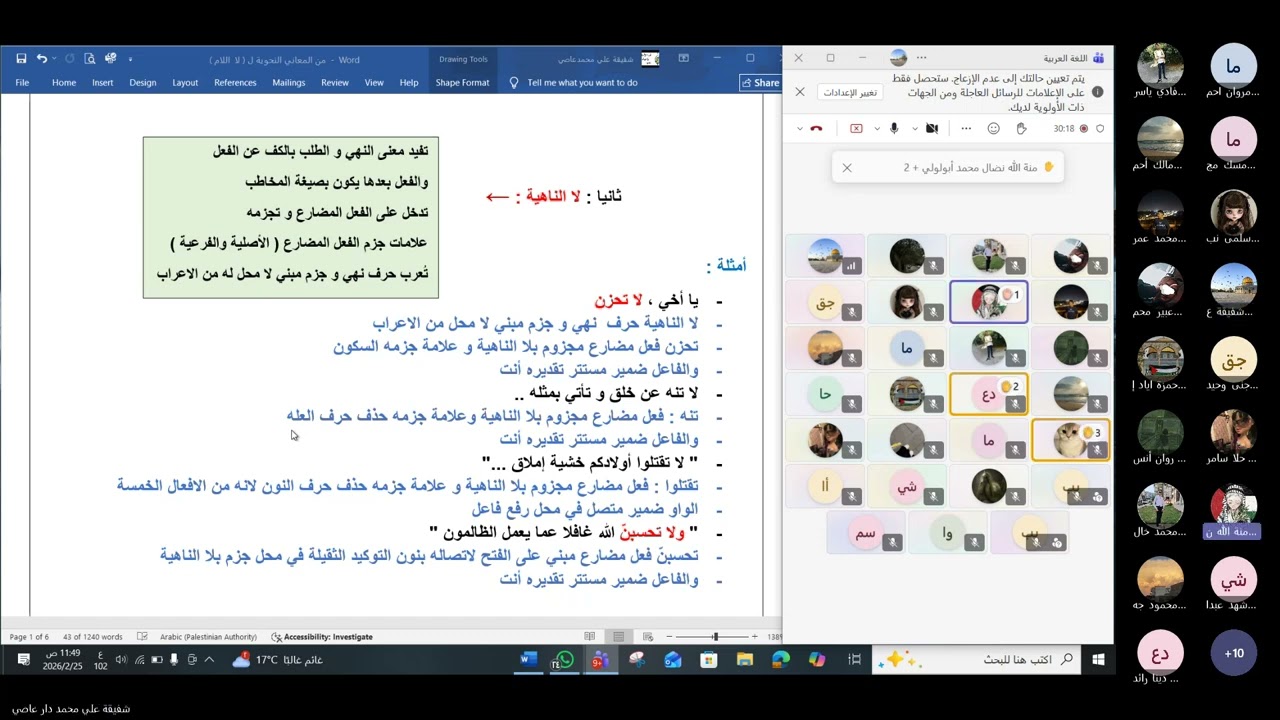Image resolution: width=1280 pixels, height=720 pixels.
Task: Open the Customize Quick Access Toolbar dropdown
Action: pos(130,59)
